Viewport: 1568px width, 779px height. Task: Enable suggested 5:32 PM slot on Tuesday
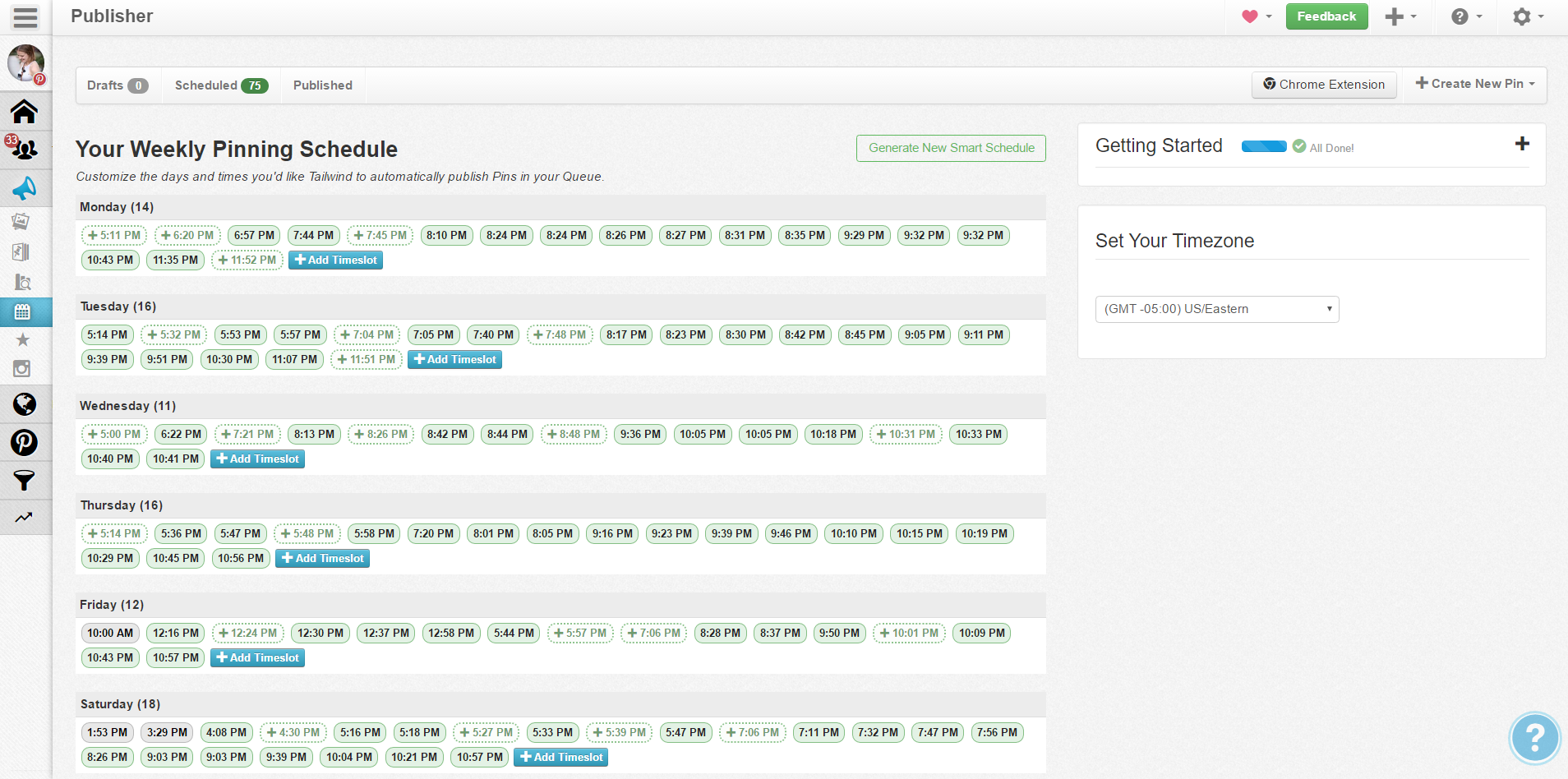[x=174, y=334]
